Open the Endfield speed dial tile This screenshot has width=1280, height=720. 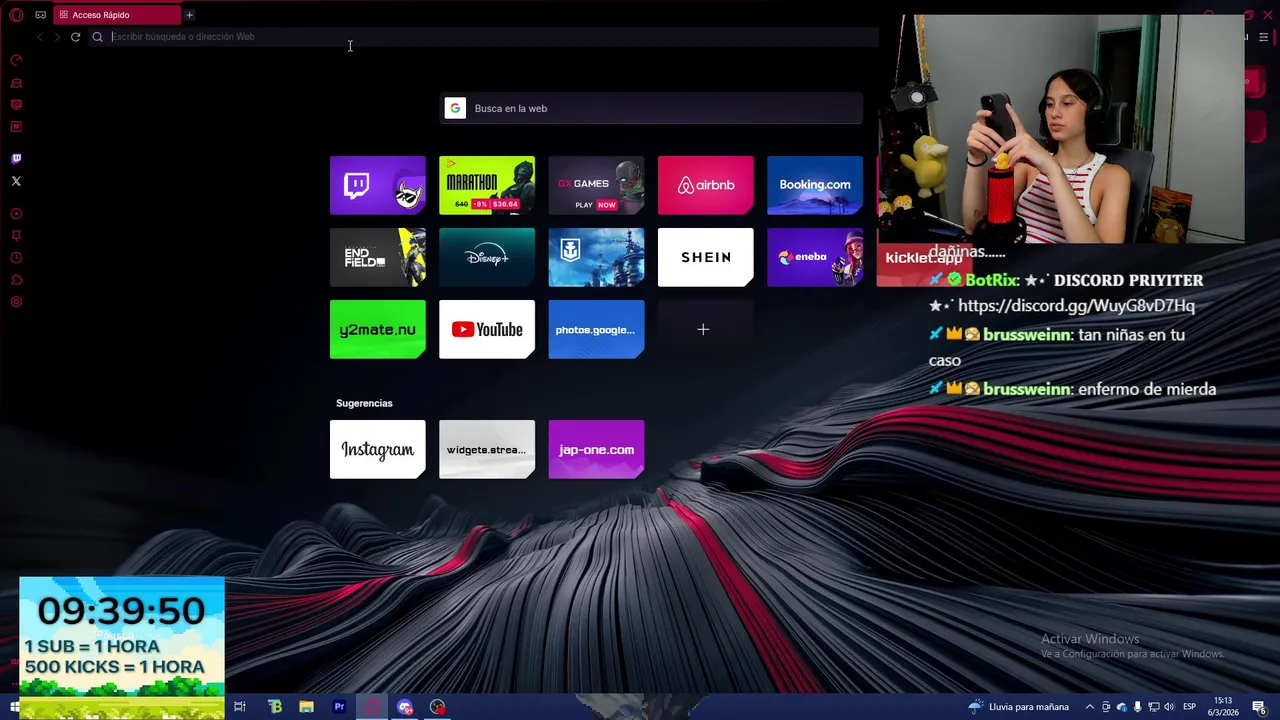(x=378, y=257)
